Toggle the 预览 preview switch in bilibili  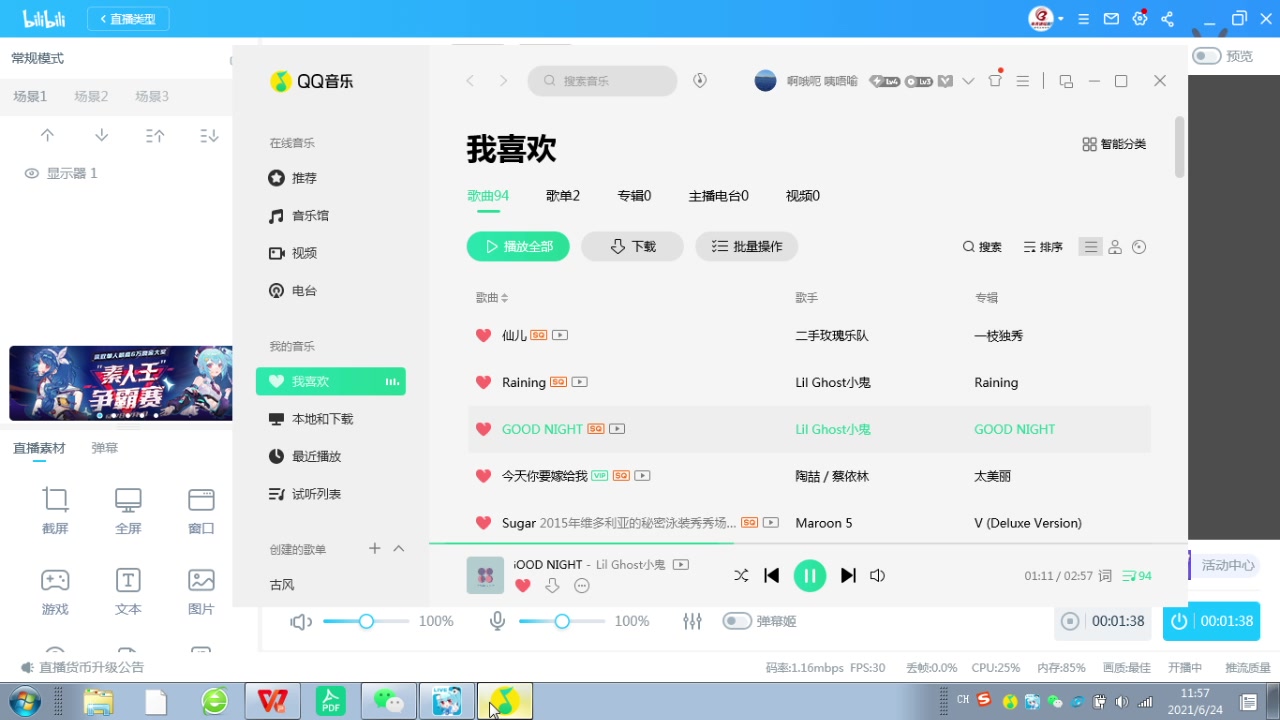pyautogui.click(x=1207, y=56)
